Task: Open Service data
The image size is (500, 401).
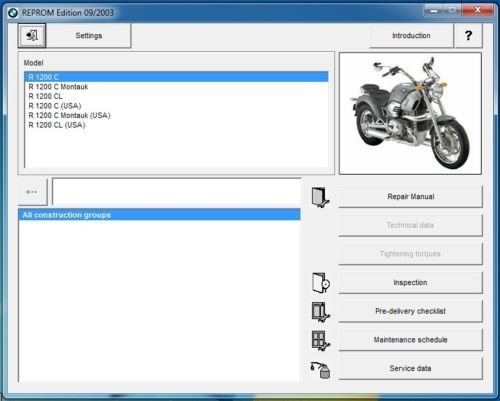Action: pos(411,369)
